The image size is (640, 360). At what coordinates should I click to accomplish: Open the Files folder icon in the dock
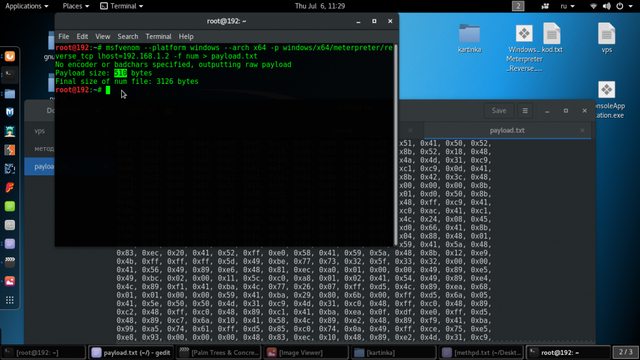[9, 93]
